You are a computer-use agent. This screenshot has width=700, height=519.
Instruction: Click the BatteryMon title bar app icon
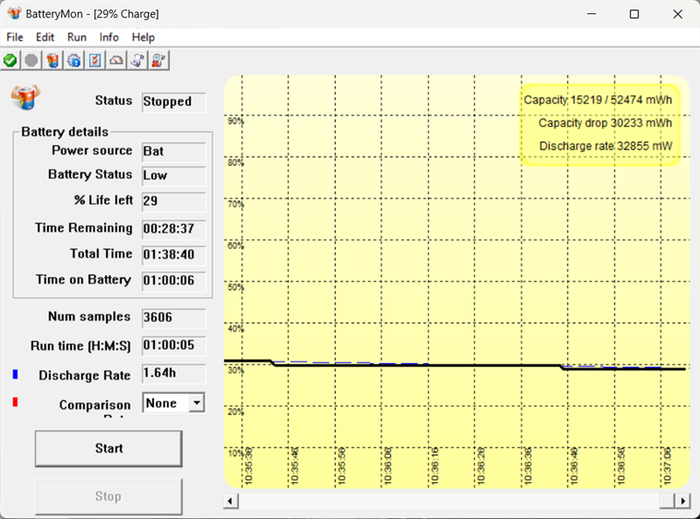[x=14, y=13]
